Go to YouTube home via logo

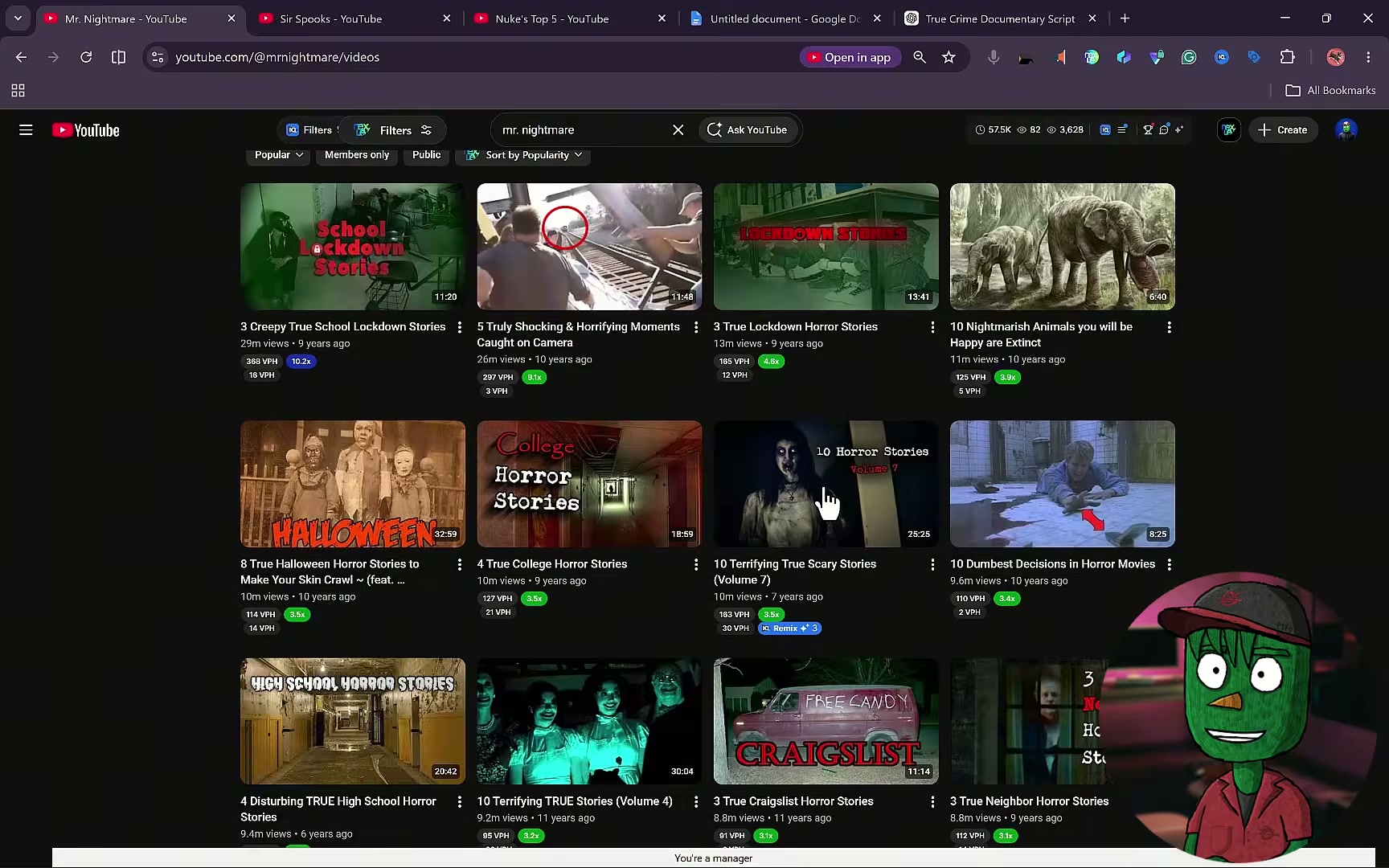coord(86,130)
